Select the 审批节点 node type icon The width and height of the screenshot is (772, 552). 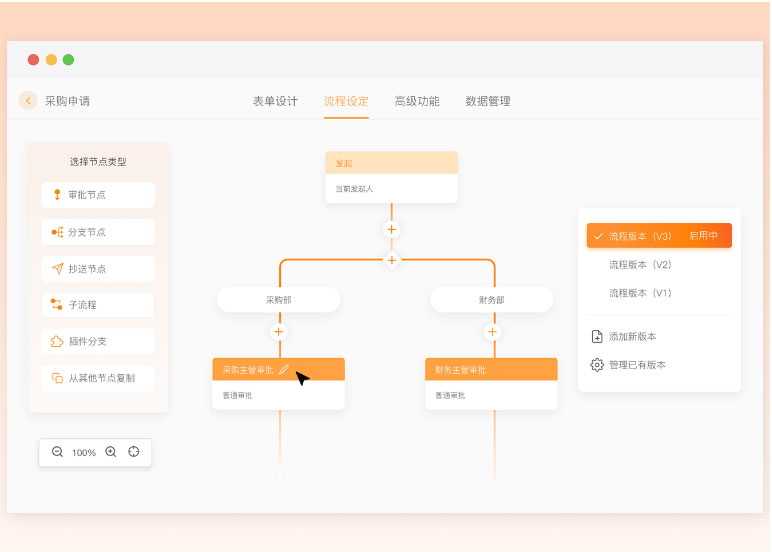tap(57, 195)
